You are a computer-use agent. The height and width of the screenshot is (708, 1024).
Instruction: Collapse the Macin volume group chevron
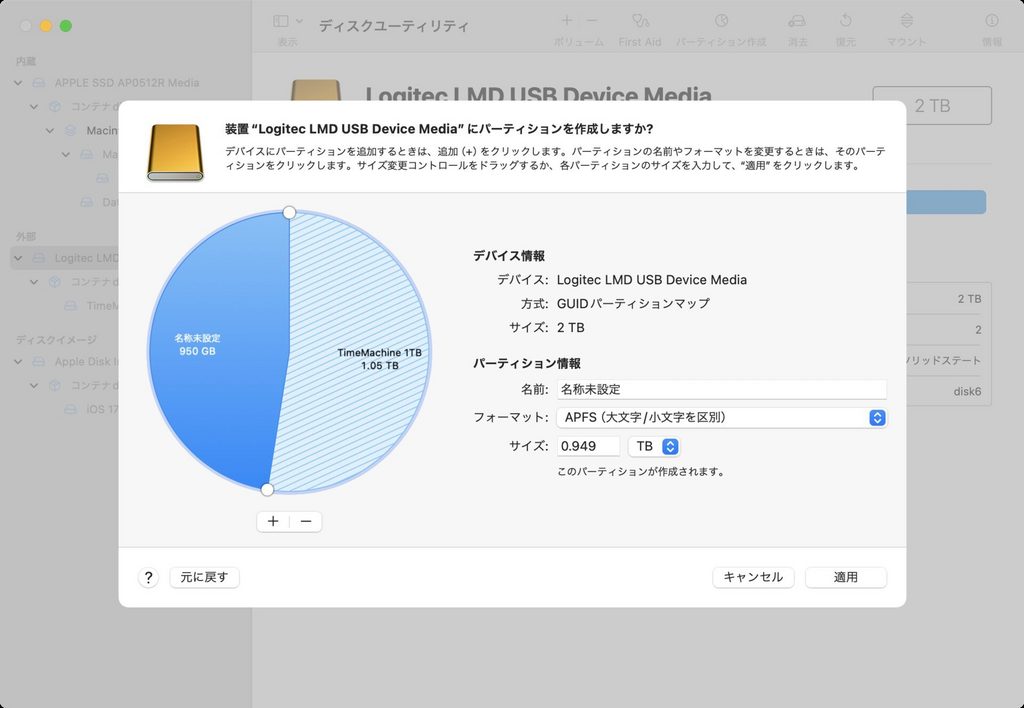(x=50, y=131)
